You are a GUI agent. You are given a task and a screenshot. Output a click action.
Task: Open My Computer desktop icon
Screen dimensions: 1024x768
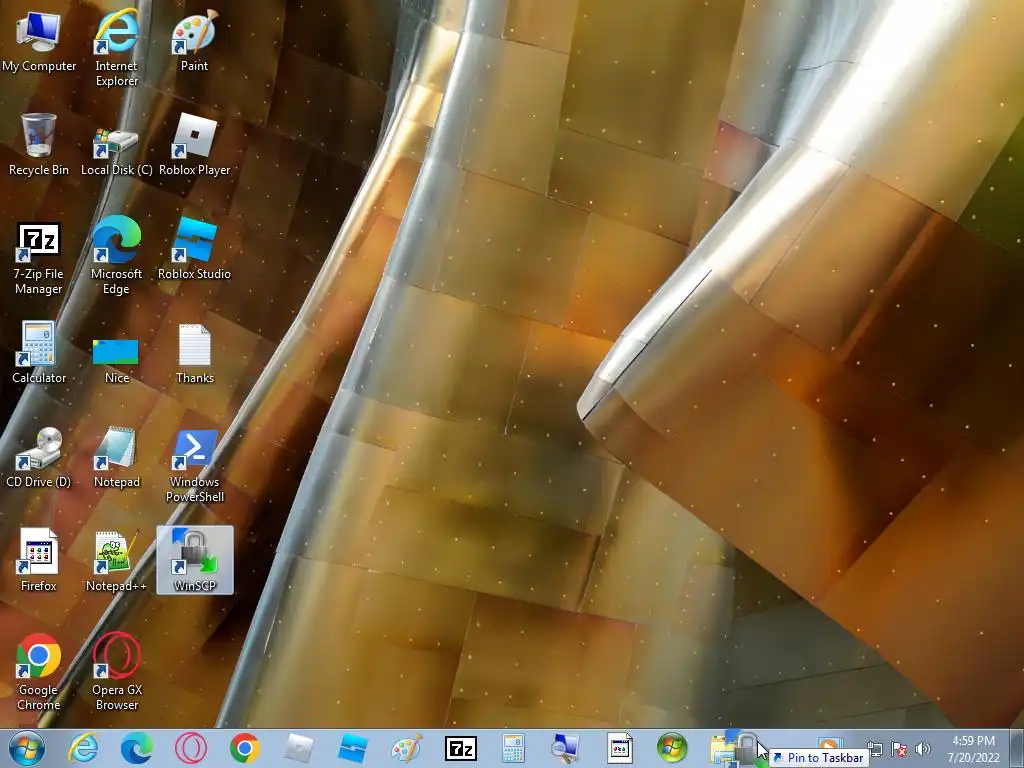[39, 41]
